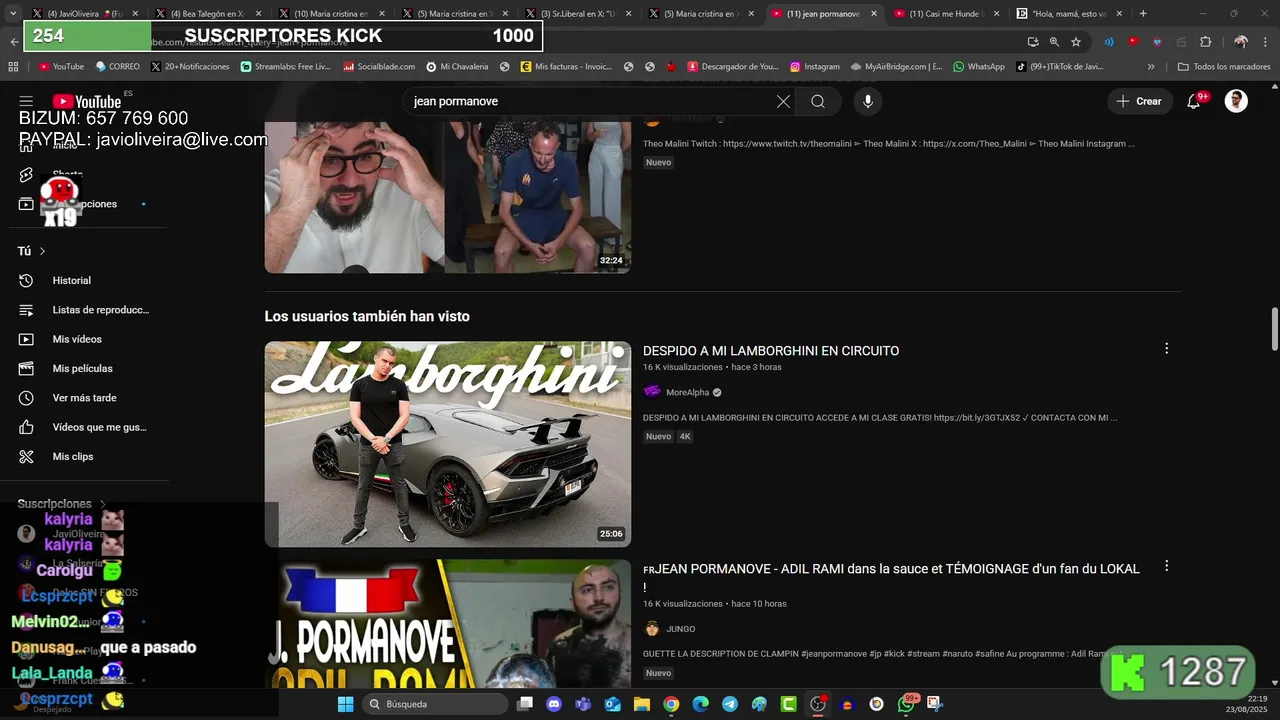
Task: Open the Chrome extensions puzzle icon
Action: click(x=1205, y=42)
